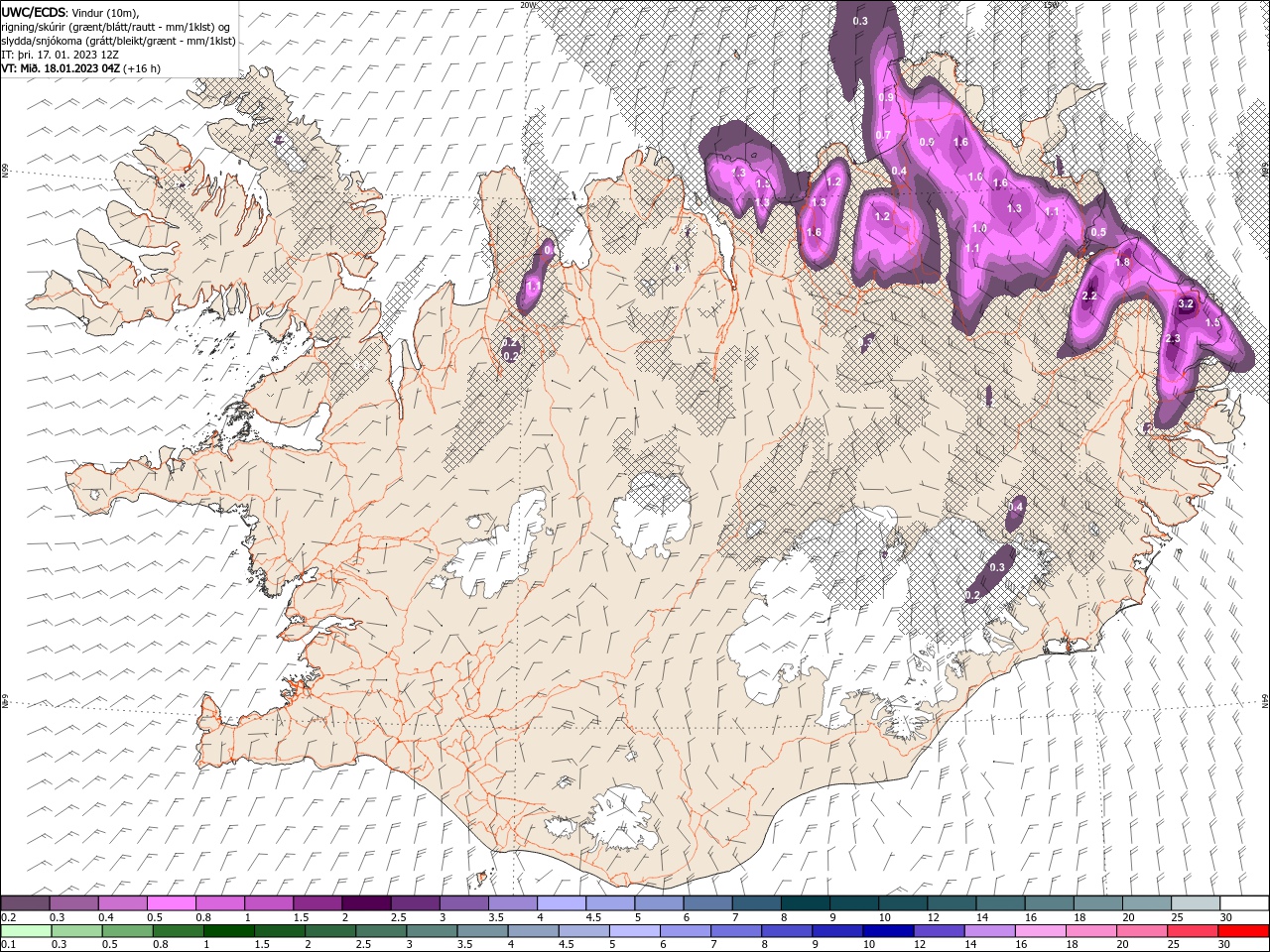1270x952 pixels.
Task: Click upper legend dark purple swatch between 2 and 2.5
Action: click(x=366, y=903)
